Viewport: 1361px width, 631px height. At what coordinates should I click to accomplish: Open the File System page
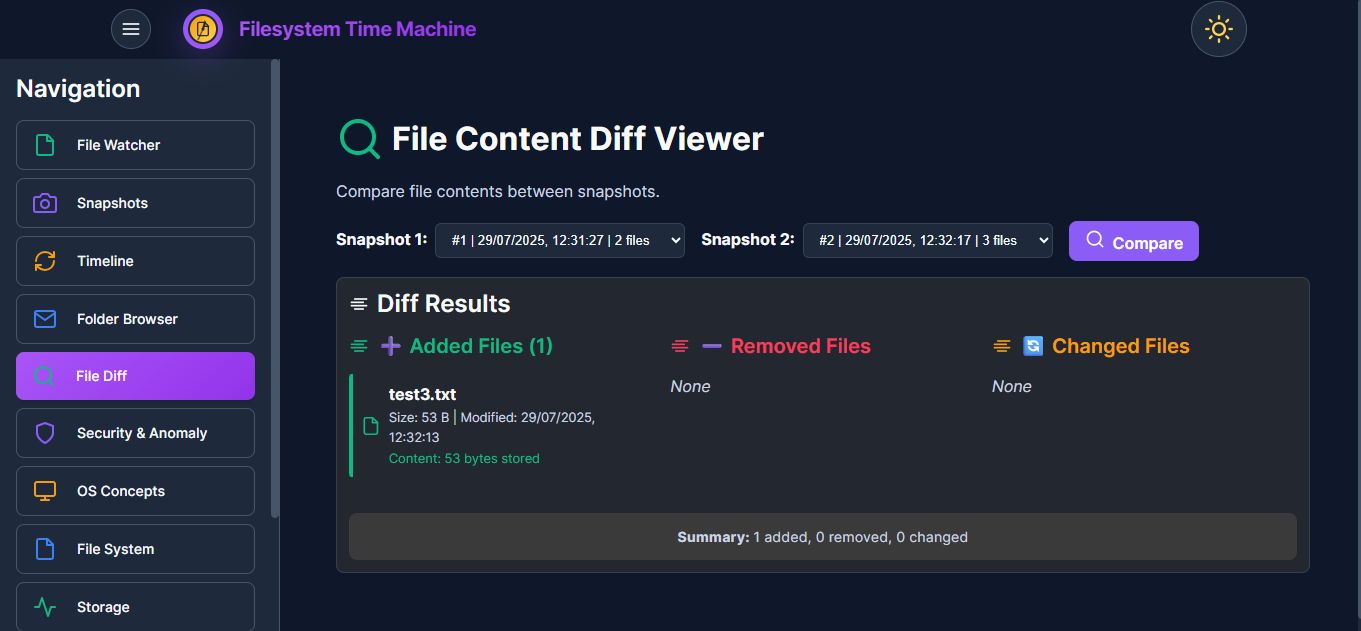[x=135, y=549]
